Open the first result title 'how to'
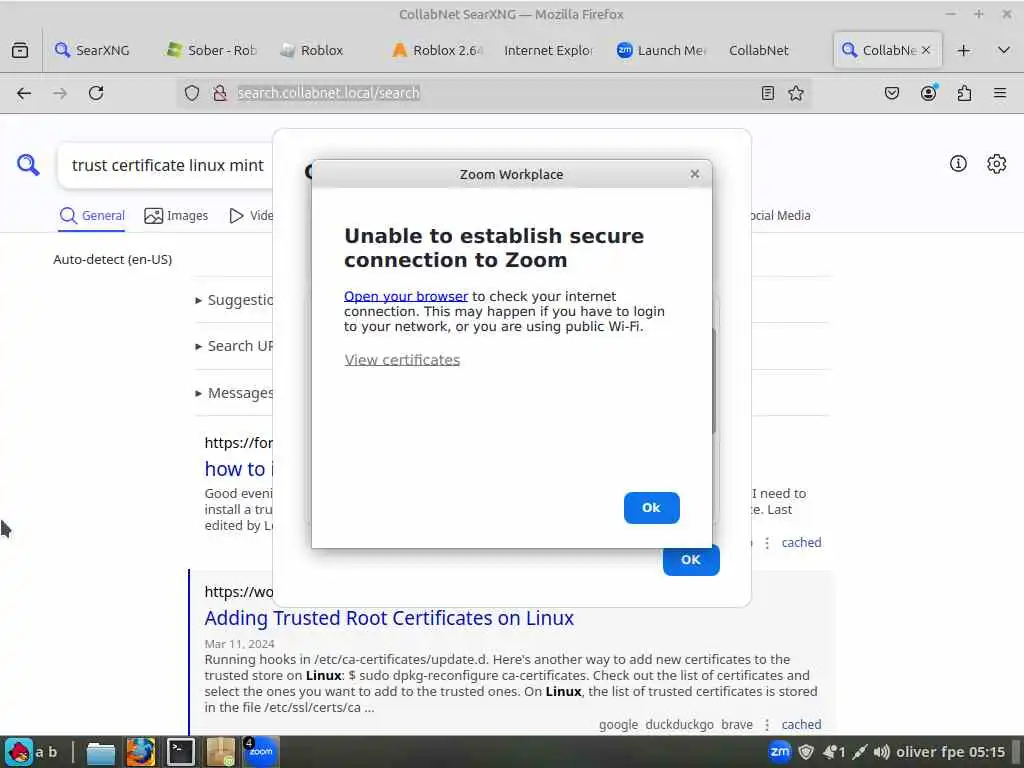This screenshot has height=768, width=1024. click(238, 469)
